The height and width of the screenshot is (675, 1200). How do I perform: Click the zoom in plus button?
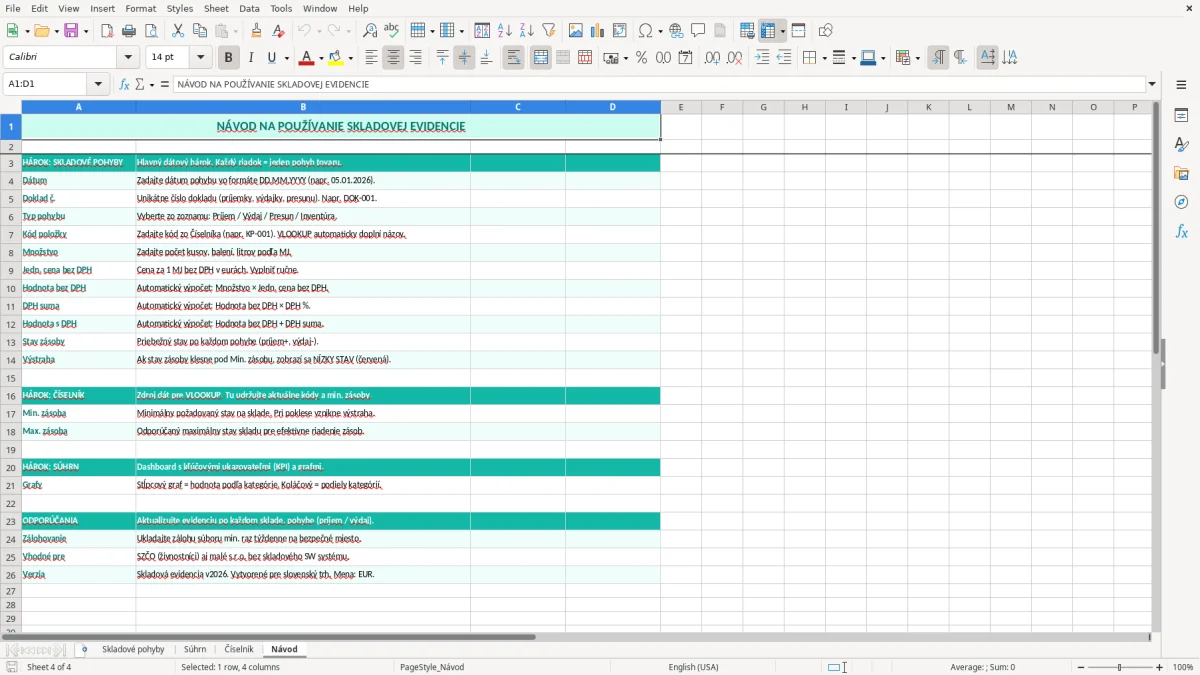(x=1160, y=667)
